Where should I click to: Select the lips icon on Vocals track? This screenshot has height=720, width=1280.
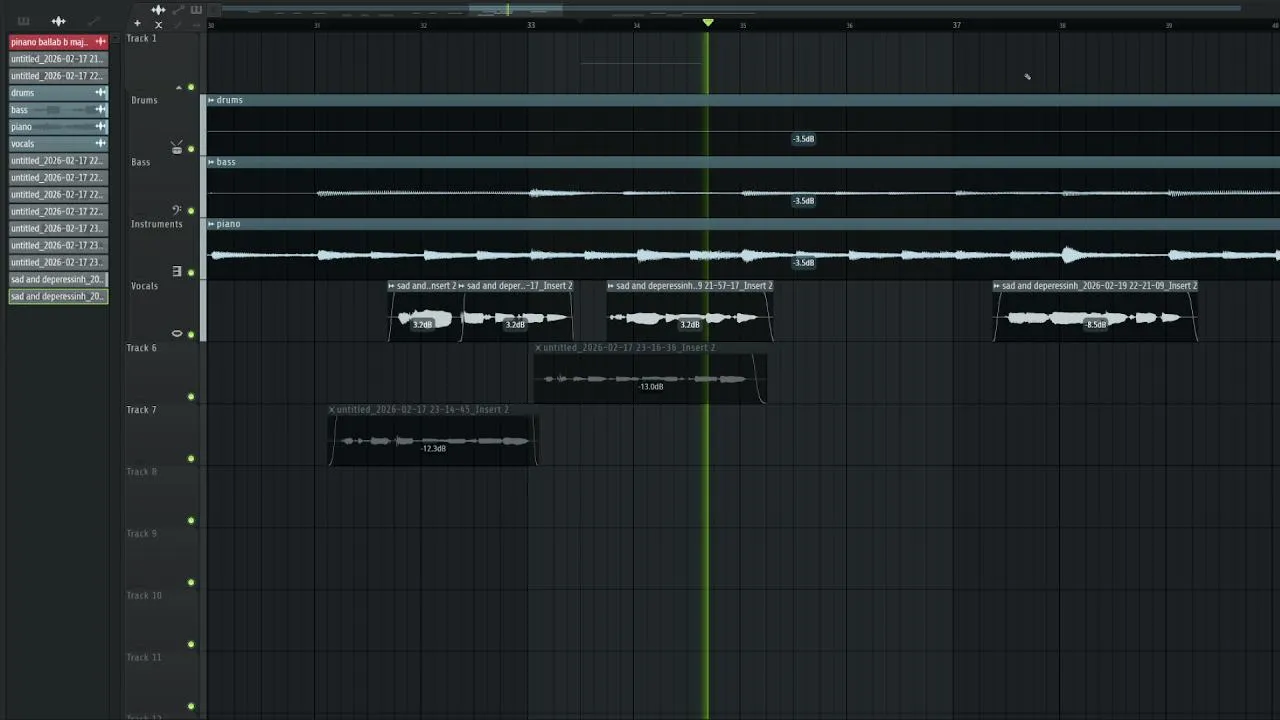177,333
